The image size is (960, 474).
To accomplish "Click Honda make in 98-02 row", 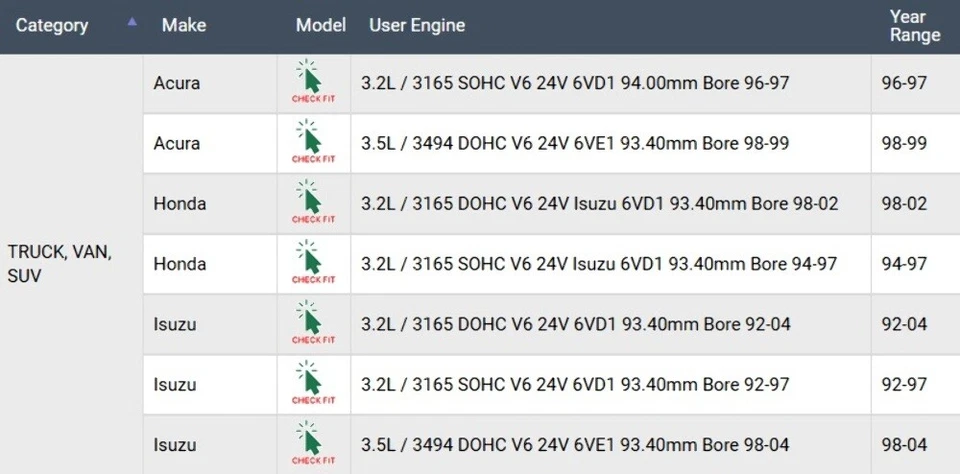I will (180, 204).
